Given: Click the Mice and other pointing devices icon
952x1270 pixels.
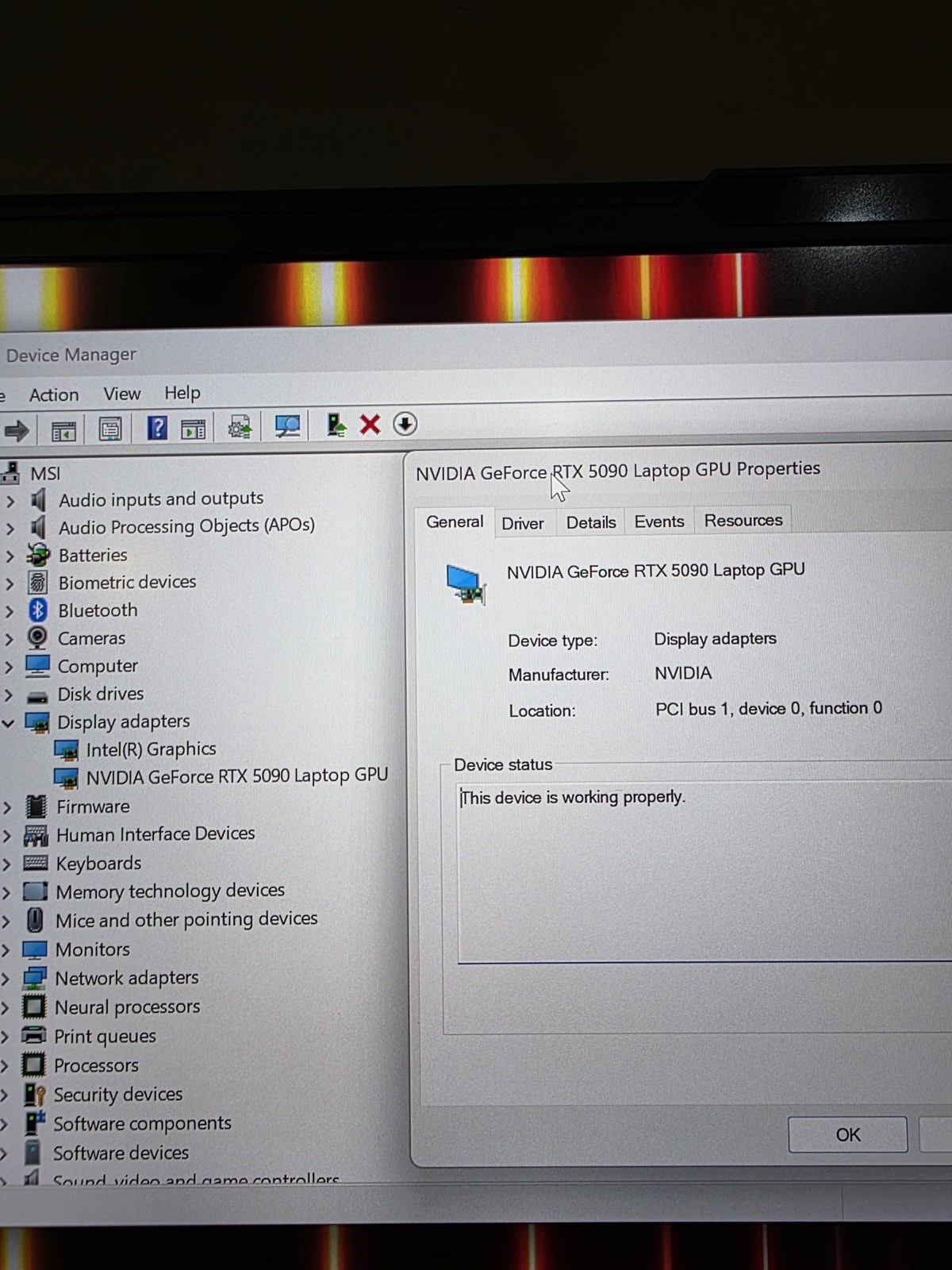Looking at the screenshot, I should tap(35, 920).
